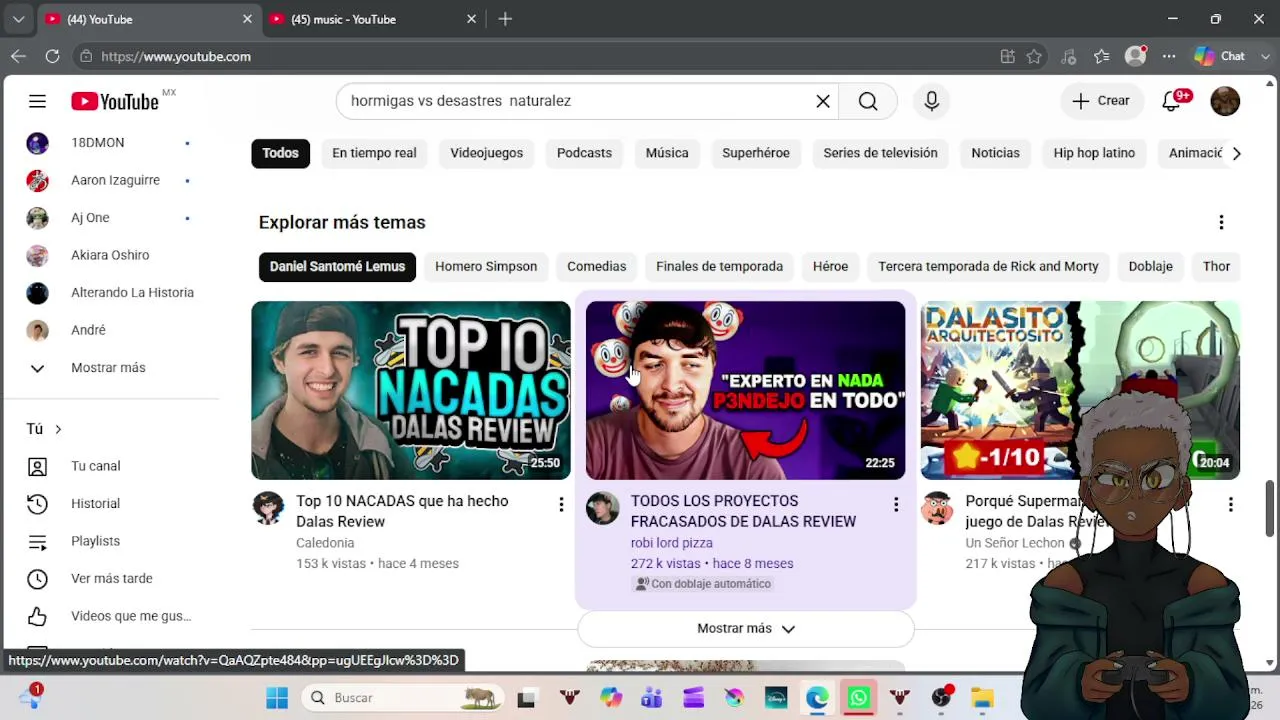Go to the YouTube home logo
The height and width of the screenshot is (720, 1280).
pos(115,101)
